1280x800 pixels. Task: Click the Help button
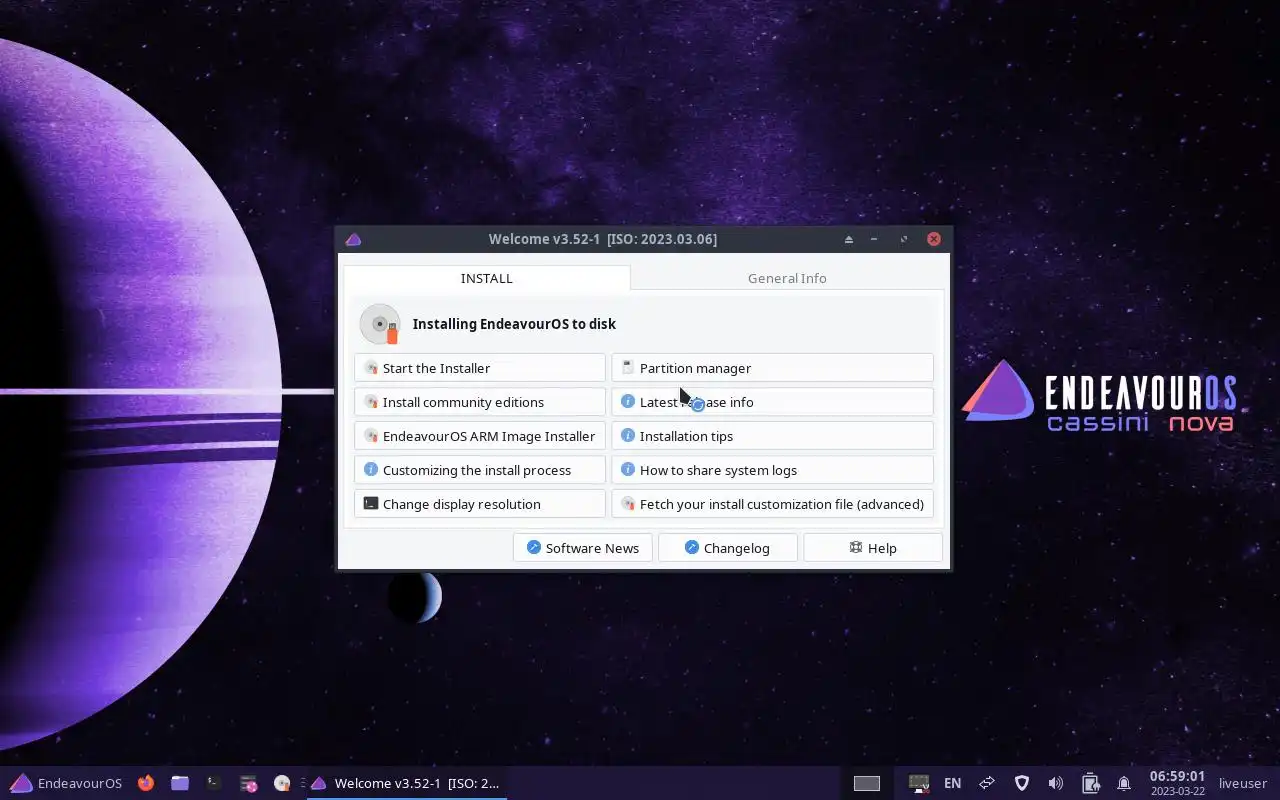(873, 548)
